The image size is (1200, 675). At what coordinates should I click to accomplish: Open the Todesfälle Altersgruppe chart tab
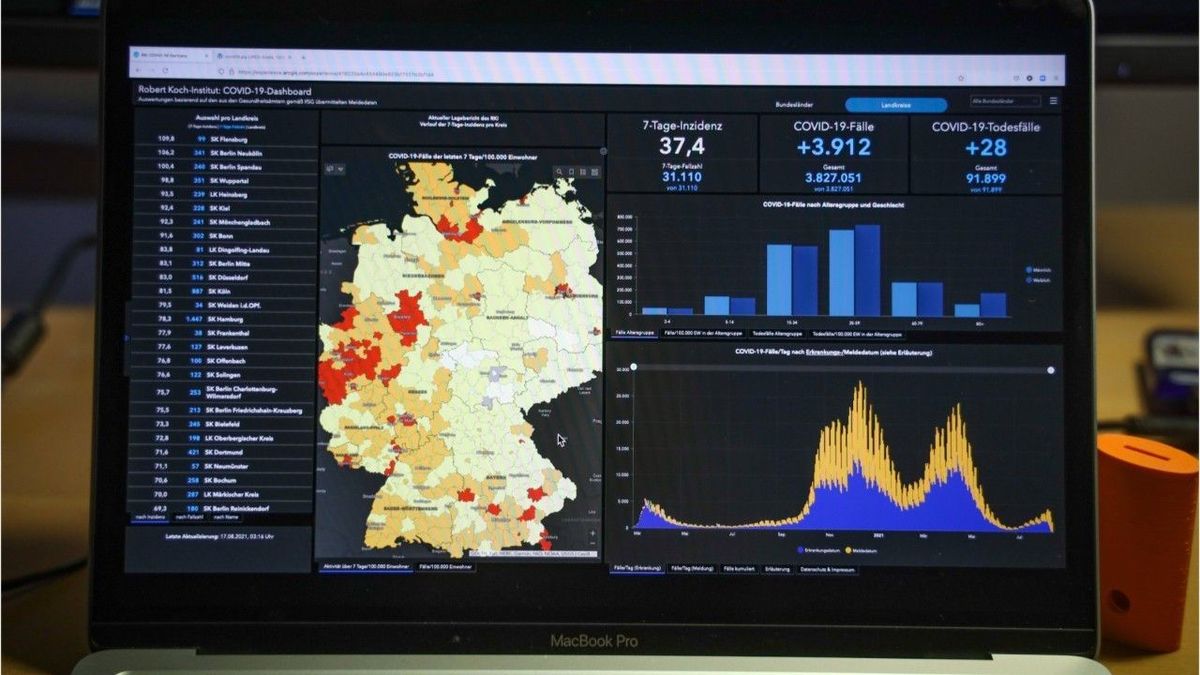click(x=775, y=332)
